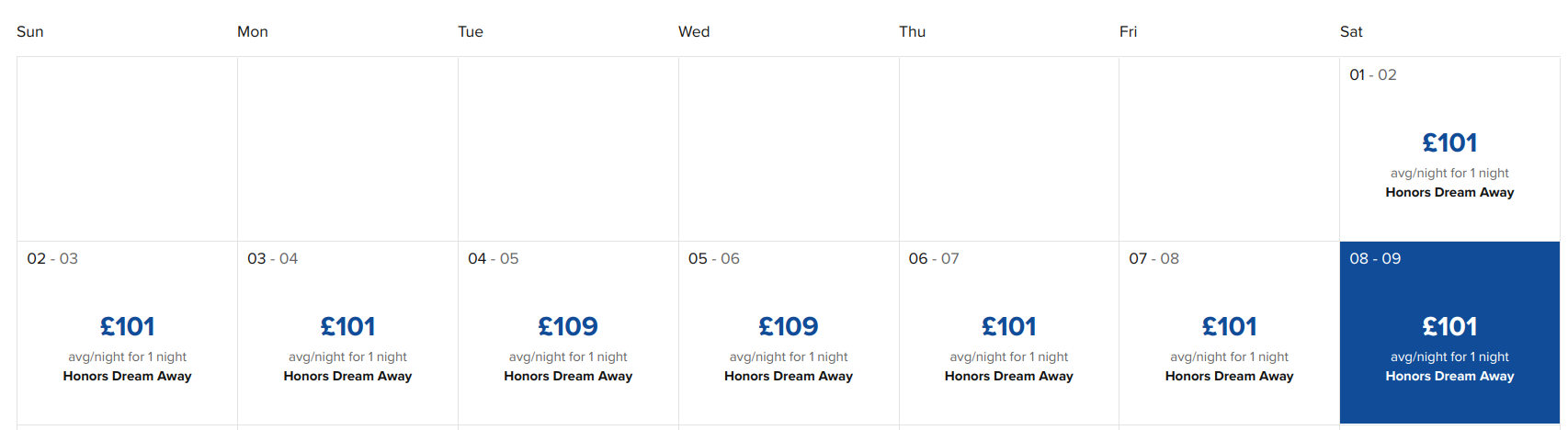Screen dimensions: 1568x430
Task: Click the 06 - 07 date label
Action: 934,259
